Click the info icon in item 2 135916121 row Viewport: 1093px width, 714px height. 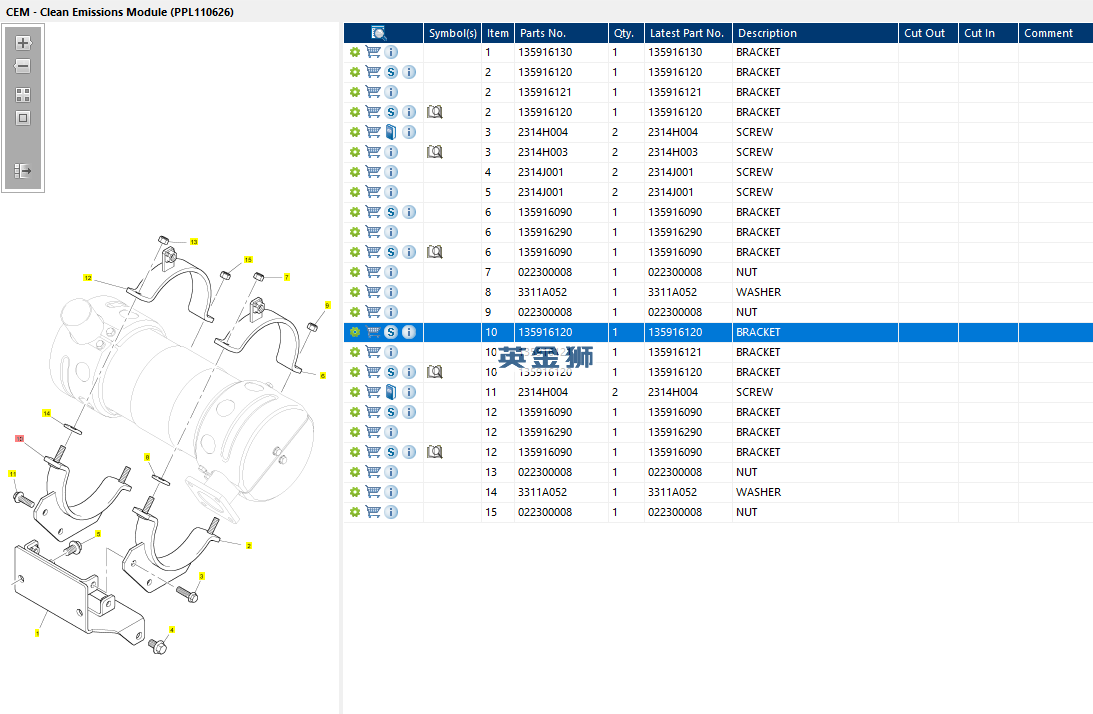coord(391,92)
